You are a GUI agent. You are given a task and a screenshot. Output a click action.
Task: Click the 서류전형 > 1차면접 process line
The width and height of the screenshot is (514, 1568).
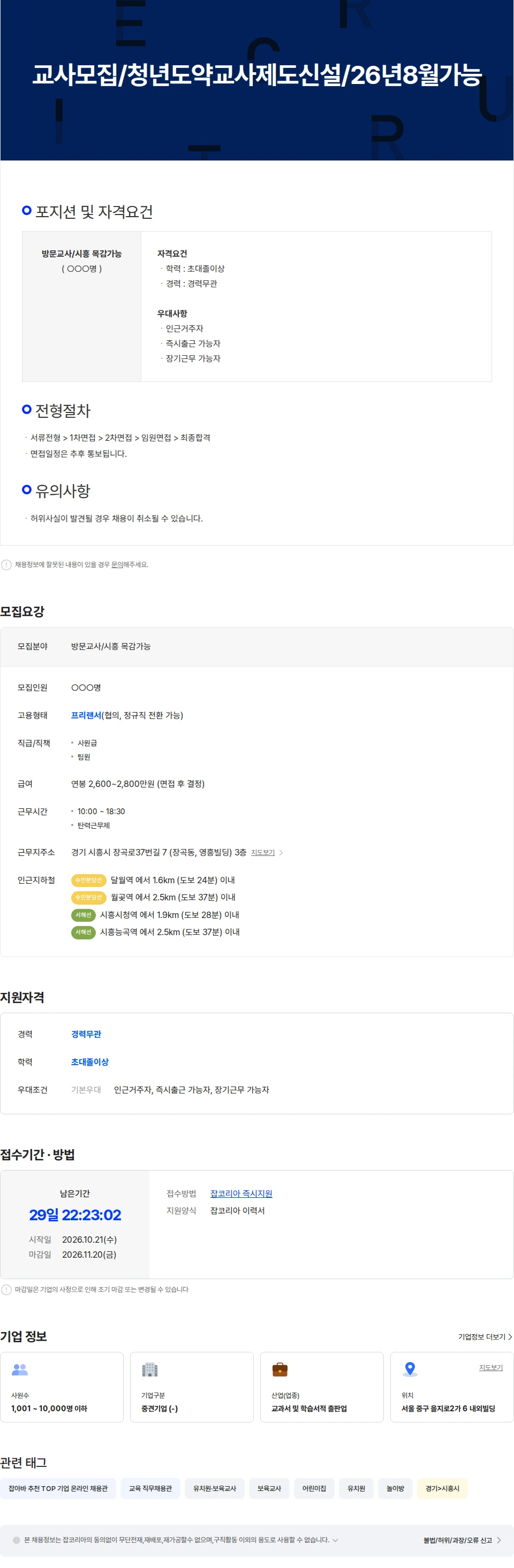(x=120, y=438)
